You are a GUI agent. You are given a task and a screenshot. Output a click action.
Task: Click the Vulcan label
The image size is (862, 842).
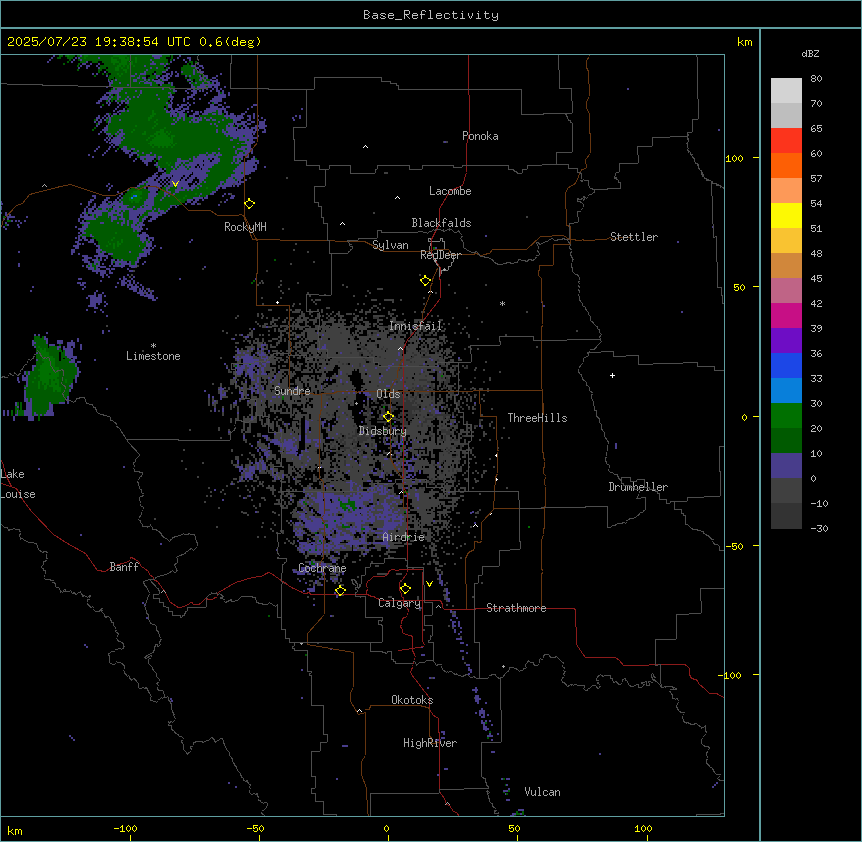[x=542, y=792]
